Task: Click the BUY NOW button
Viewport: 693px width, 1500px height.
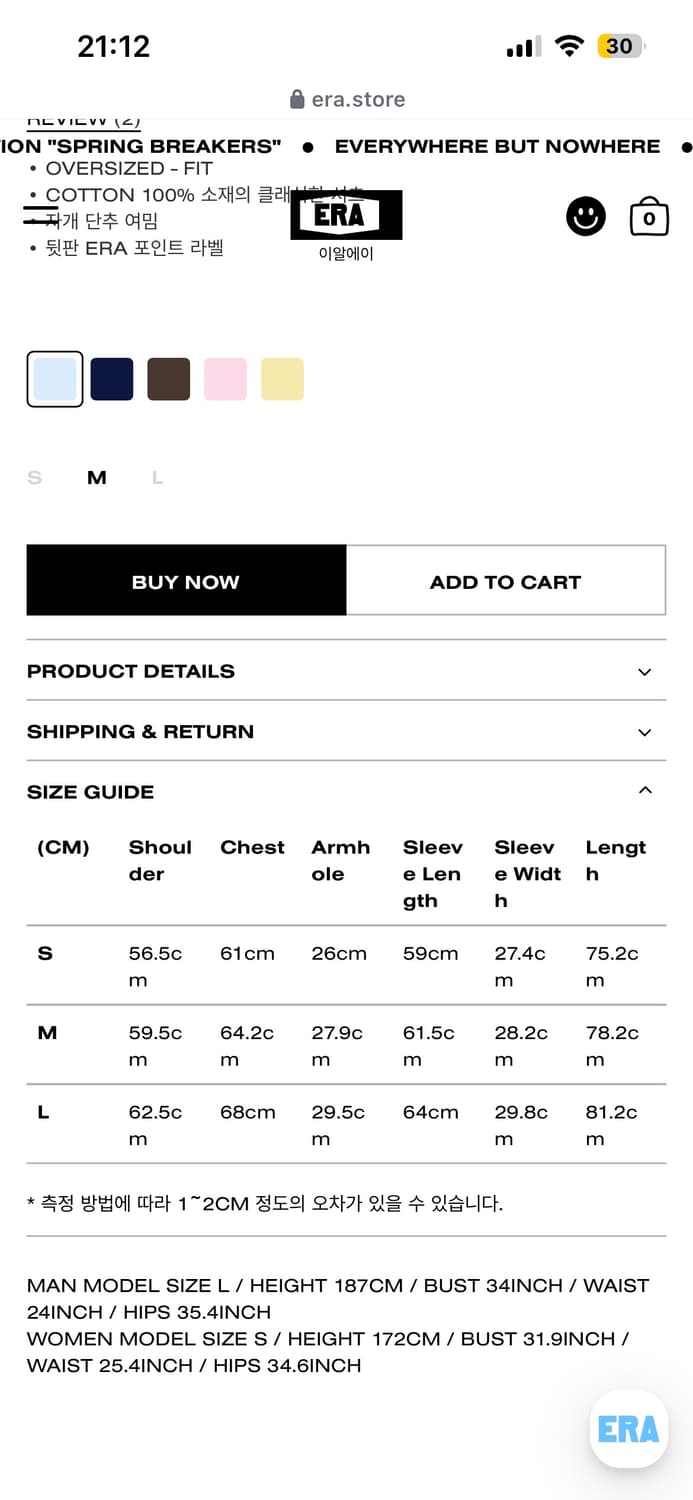Action: 186,581
